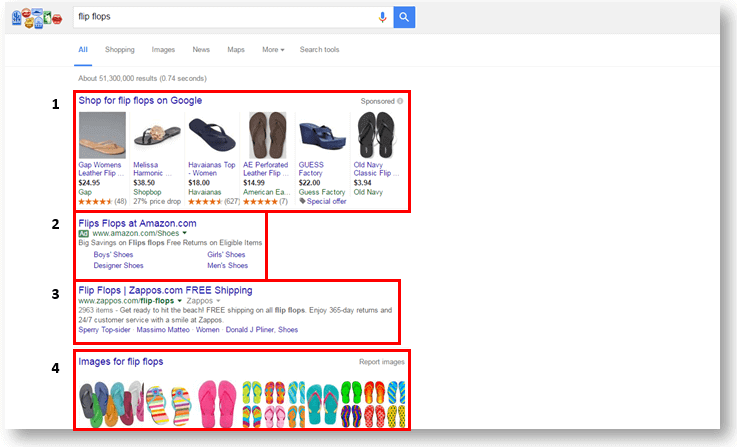The height and width of the screenshot is (447, 737).
Task: Open Flip Flops Zappos.com FREE Shipping result
Action: coord(165,290)
